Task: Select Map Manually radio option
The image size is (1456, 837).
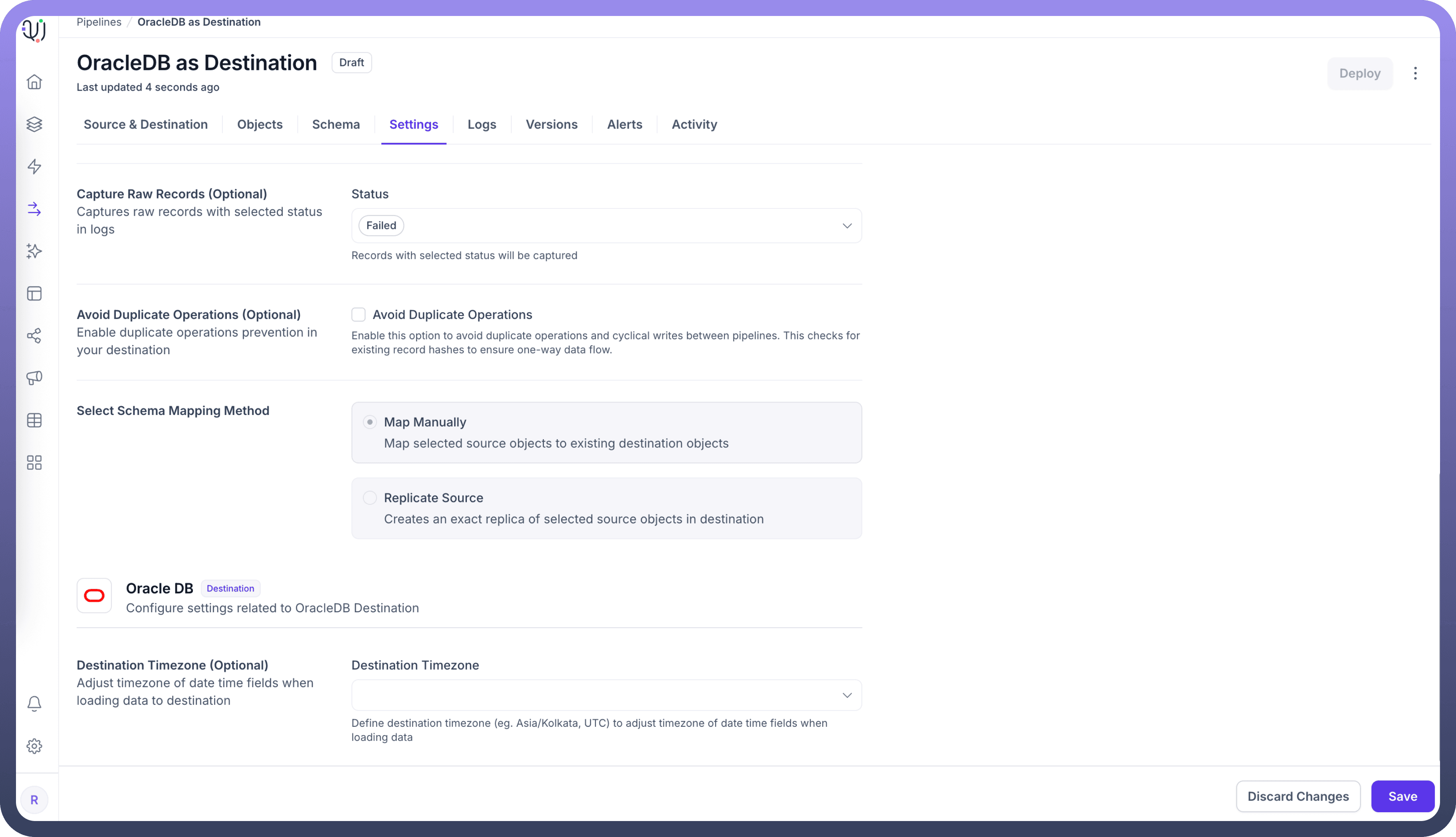Action: click(x=370, y=422)
